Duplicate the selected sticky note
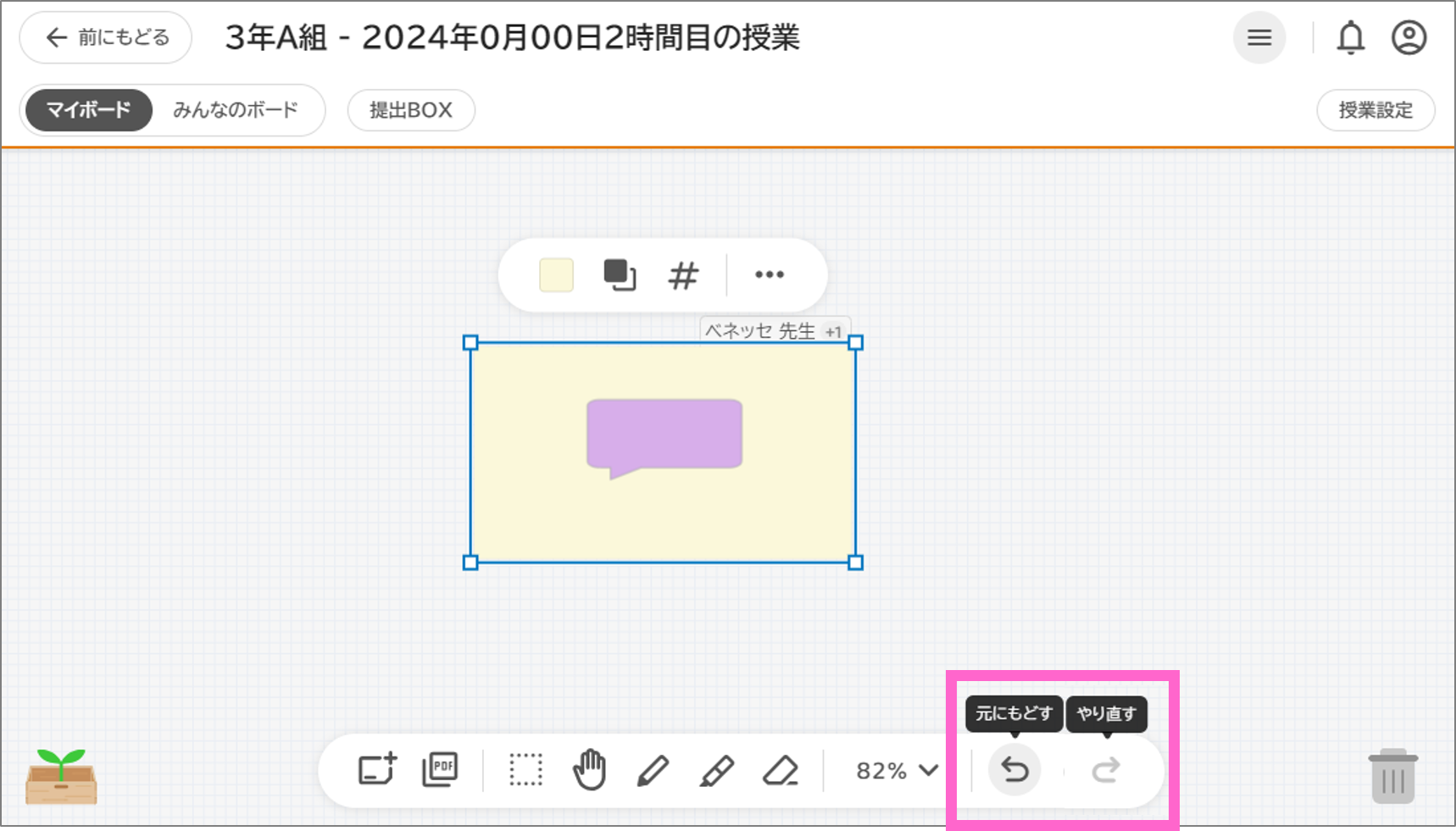The height and width of the screenshot is (831, 1456). click(x=620, y=275)
